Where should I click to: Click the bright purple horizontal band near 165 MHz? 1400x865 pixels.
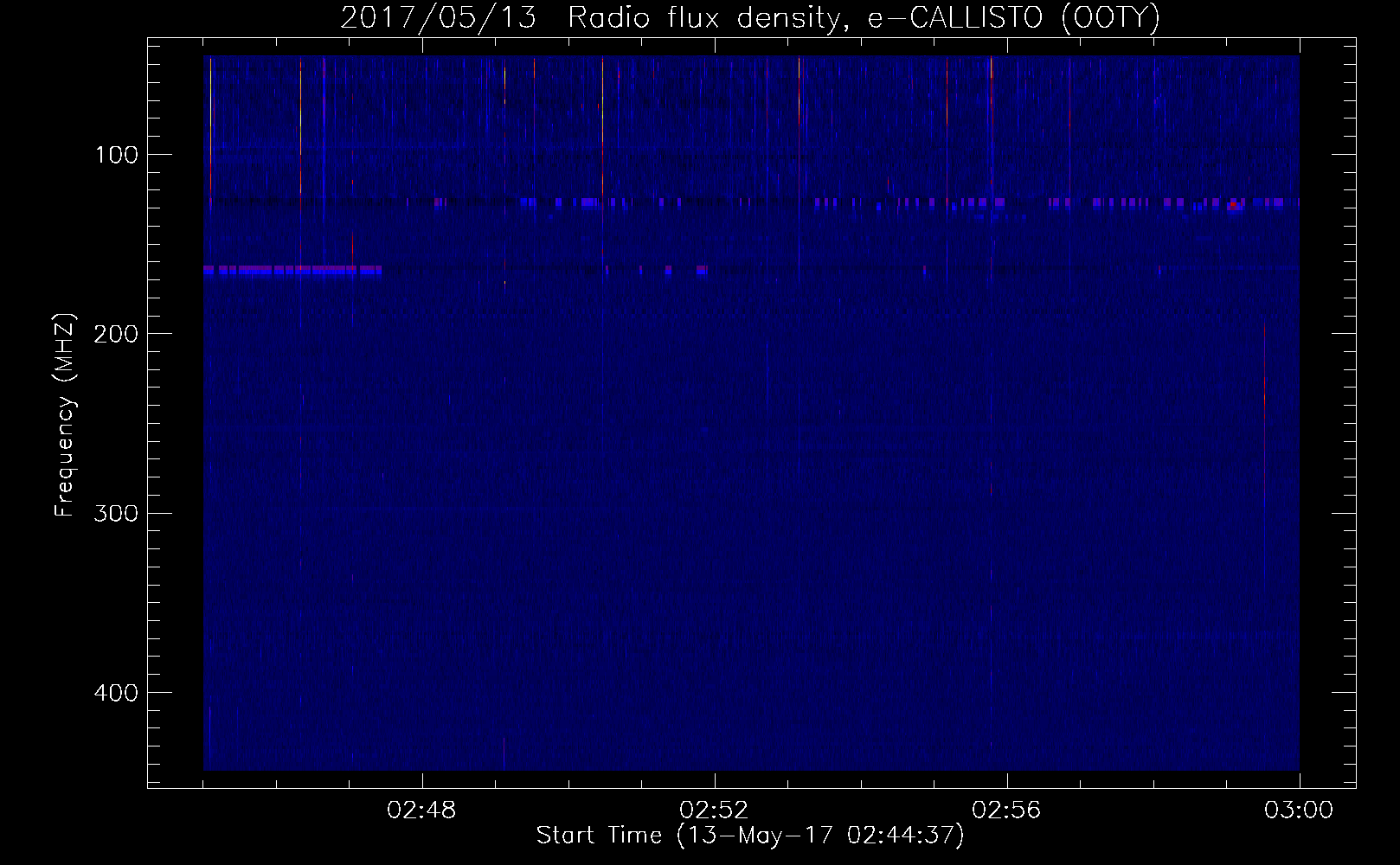(x=292, y=271)
